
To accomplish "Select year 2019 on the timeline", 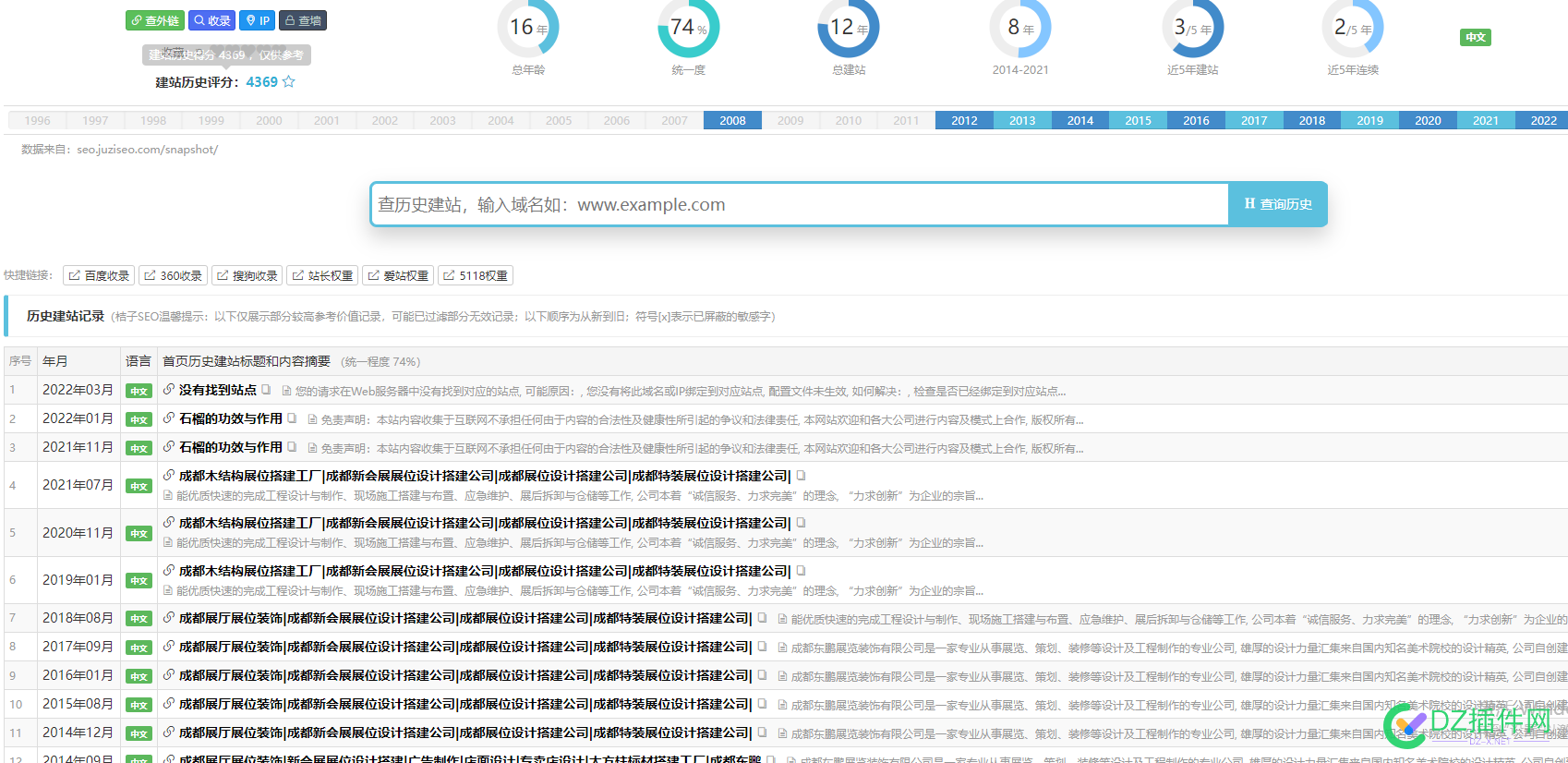I will click(x=1369, y=120).
